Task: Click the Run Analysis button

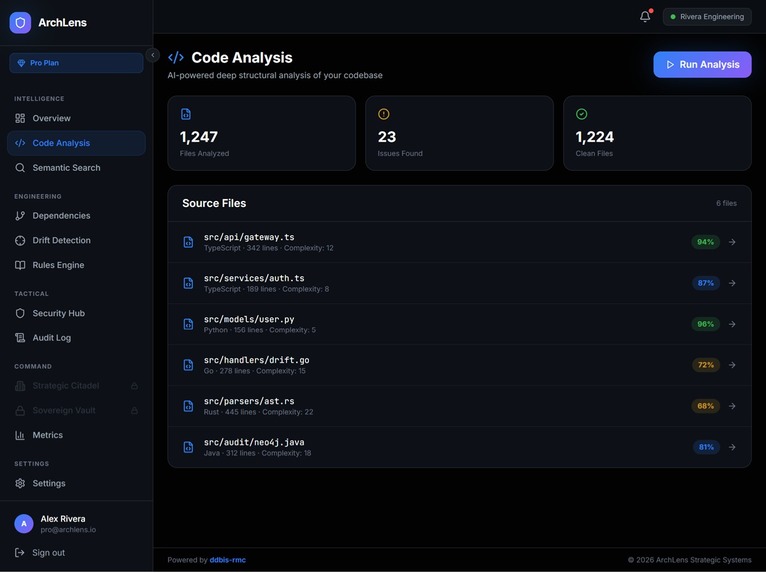Action: coord(702,64)
